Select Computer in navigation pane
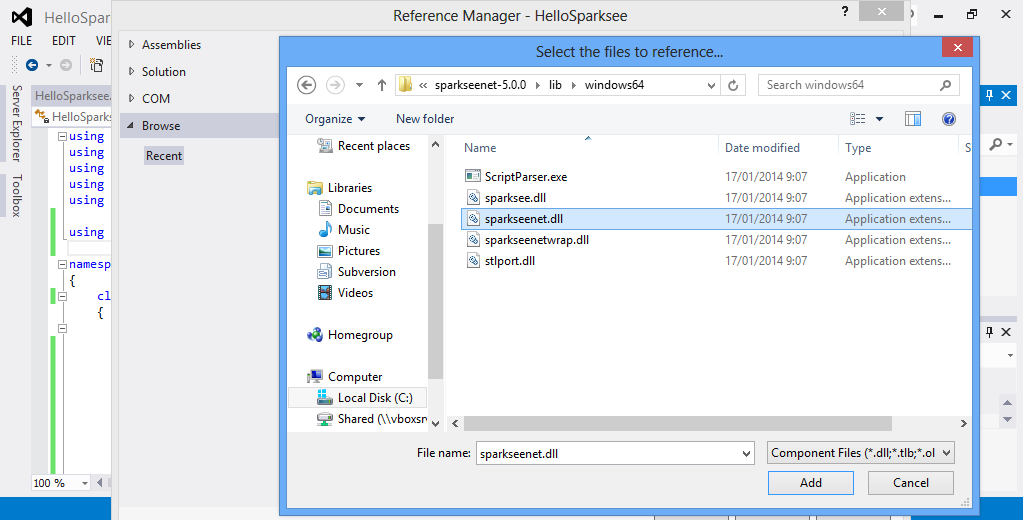The height and width of the screenshot is (520, 1023). pos(355,376)
